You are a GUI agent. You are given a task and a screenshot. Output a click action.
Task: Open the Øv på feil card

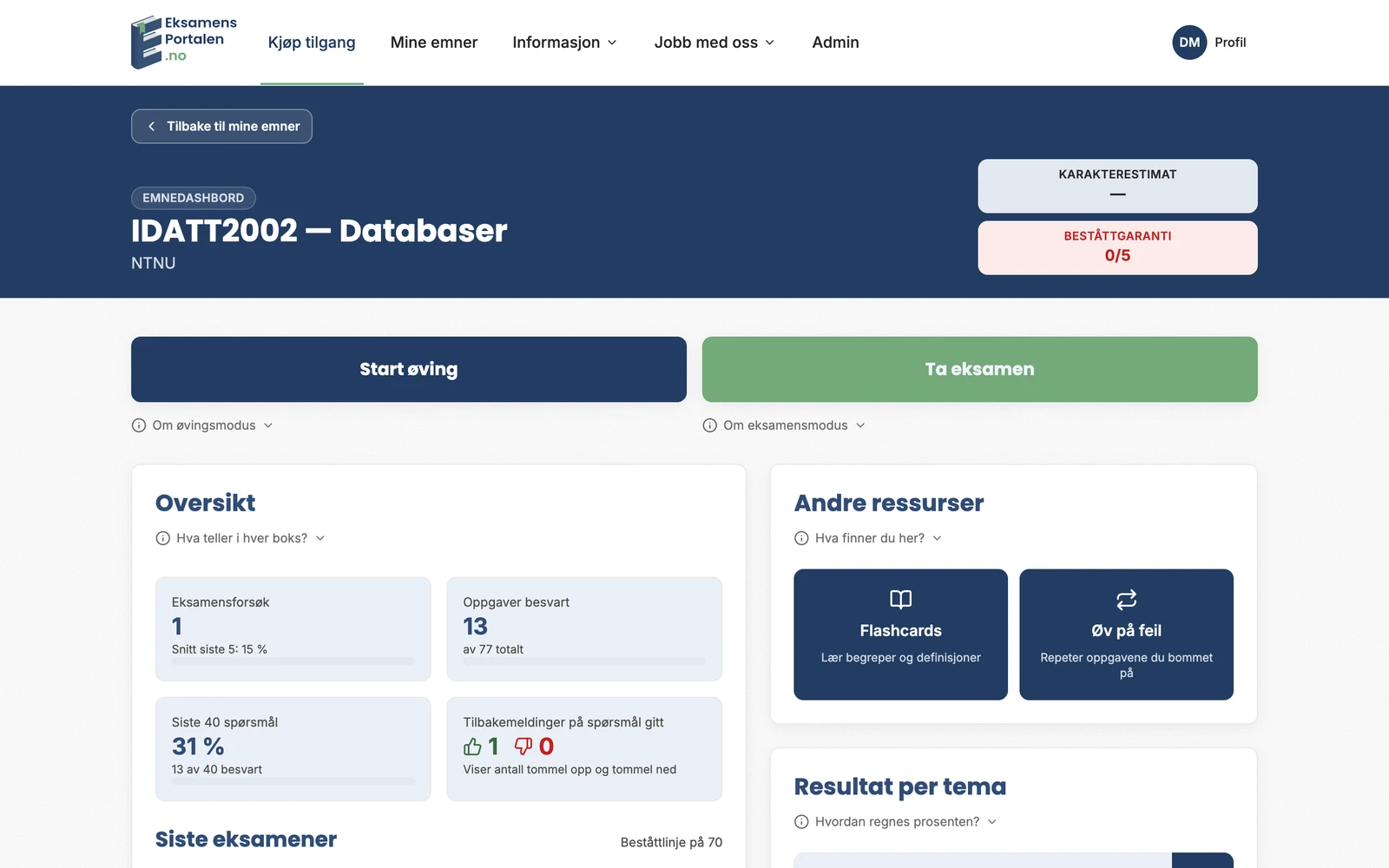coord(1126,635)
